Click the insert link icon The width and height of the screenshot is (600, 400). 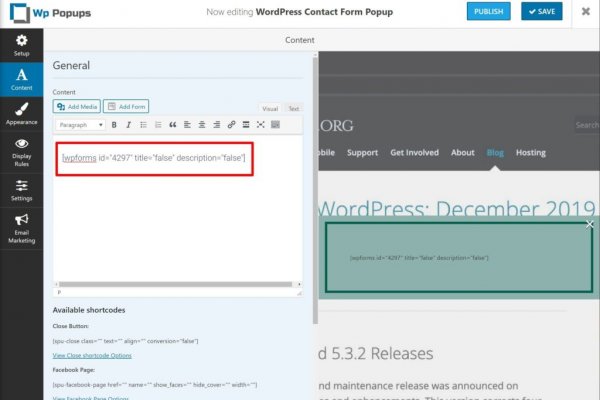pyautogui.click(x=232, y=125)
